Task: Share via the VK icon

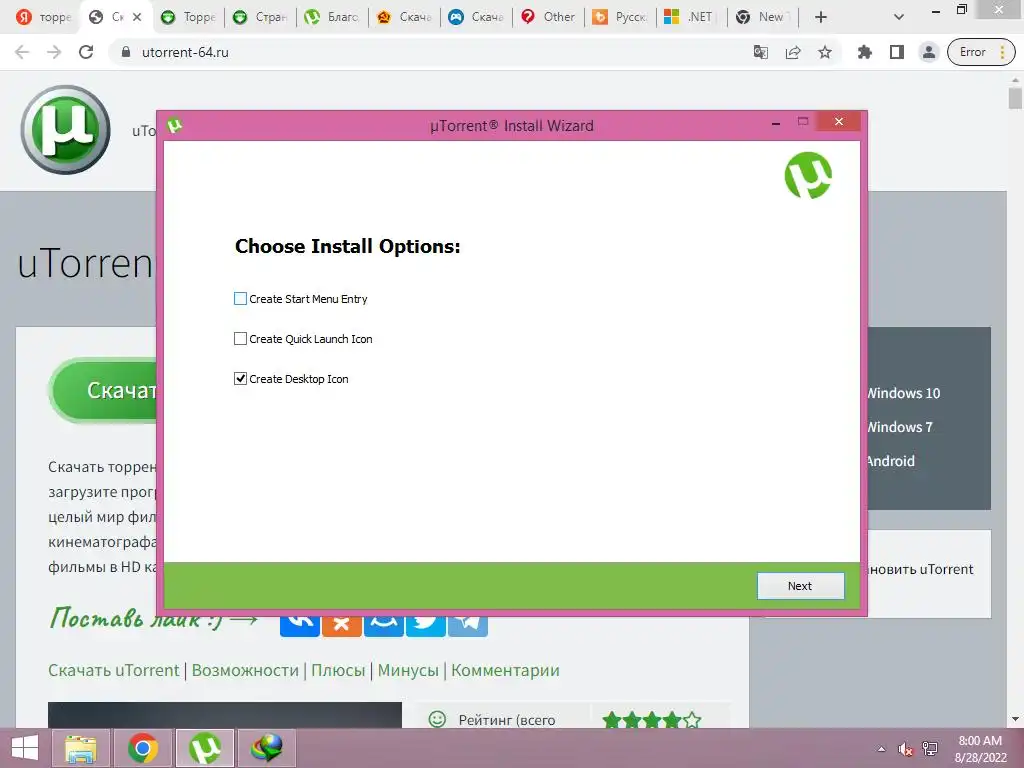Action: [300, 624]
